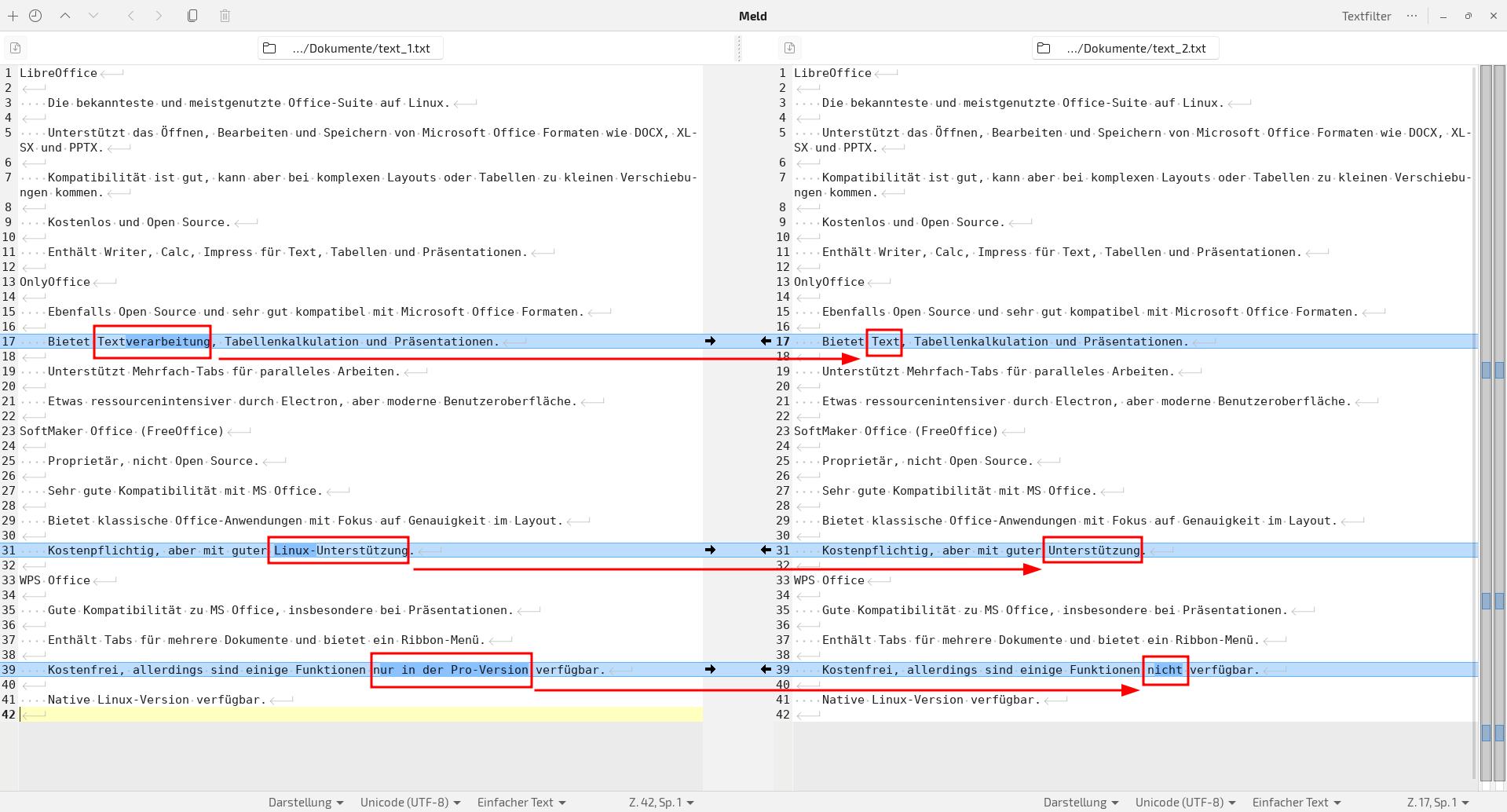Open the Textfilter menu
Viewport: 1507px width, 812px height.
coord(1366,16)
